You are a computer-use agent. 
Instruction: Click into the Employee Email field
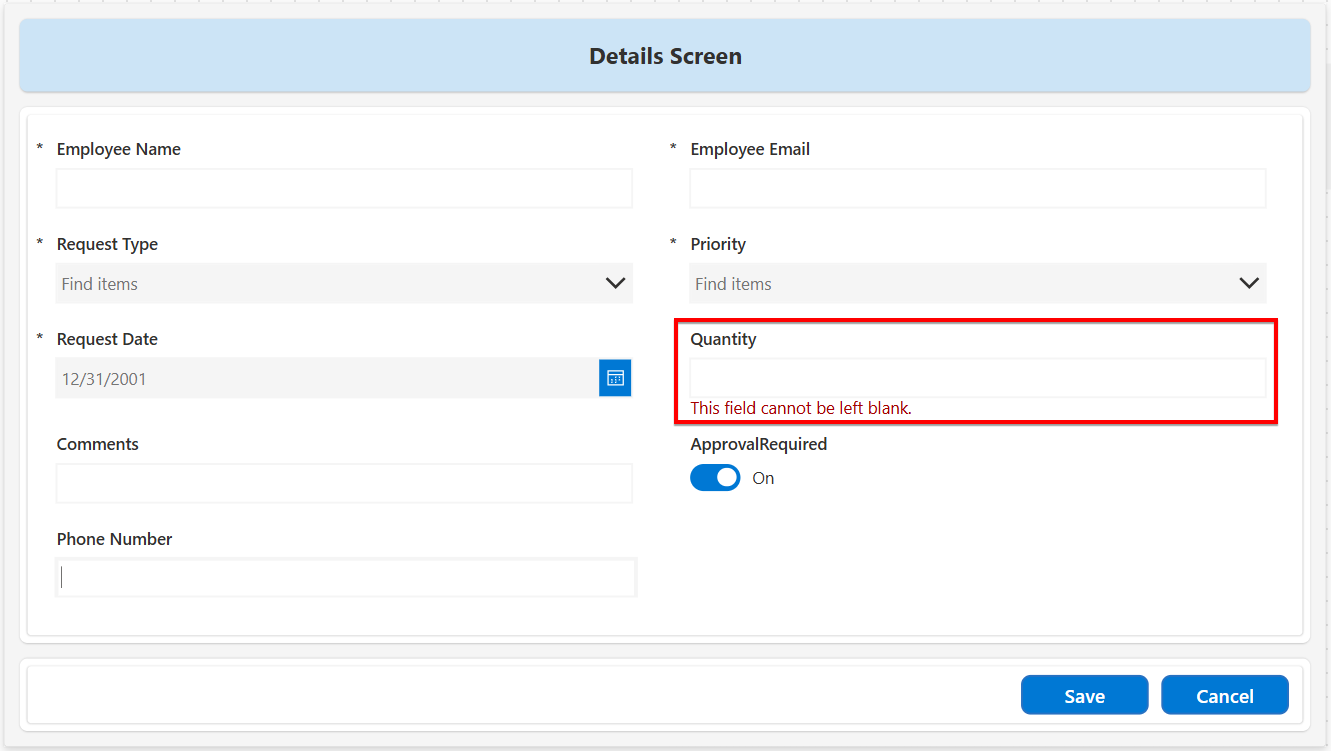pos(977,188)
